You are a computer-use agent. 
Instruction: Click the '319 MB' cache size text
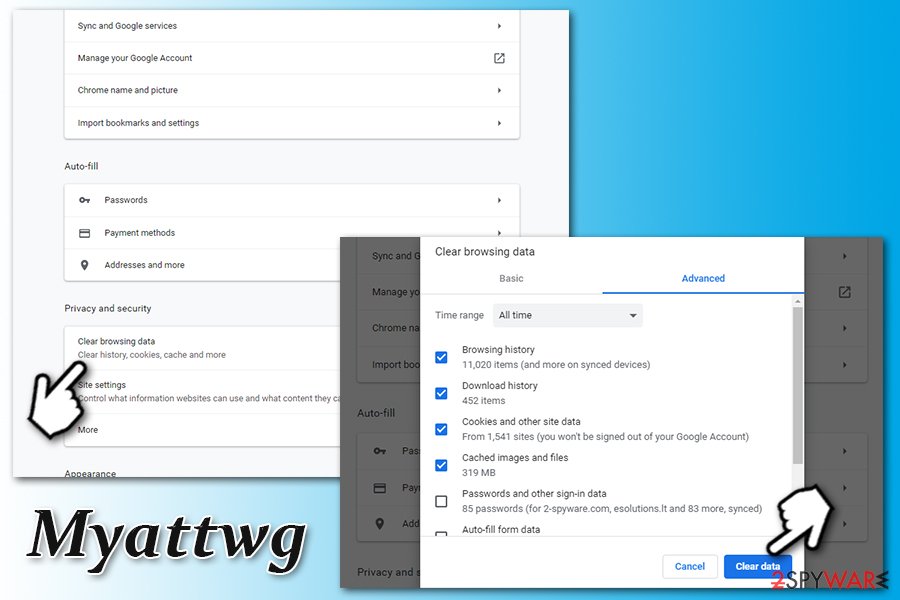coord(479,473)
